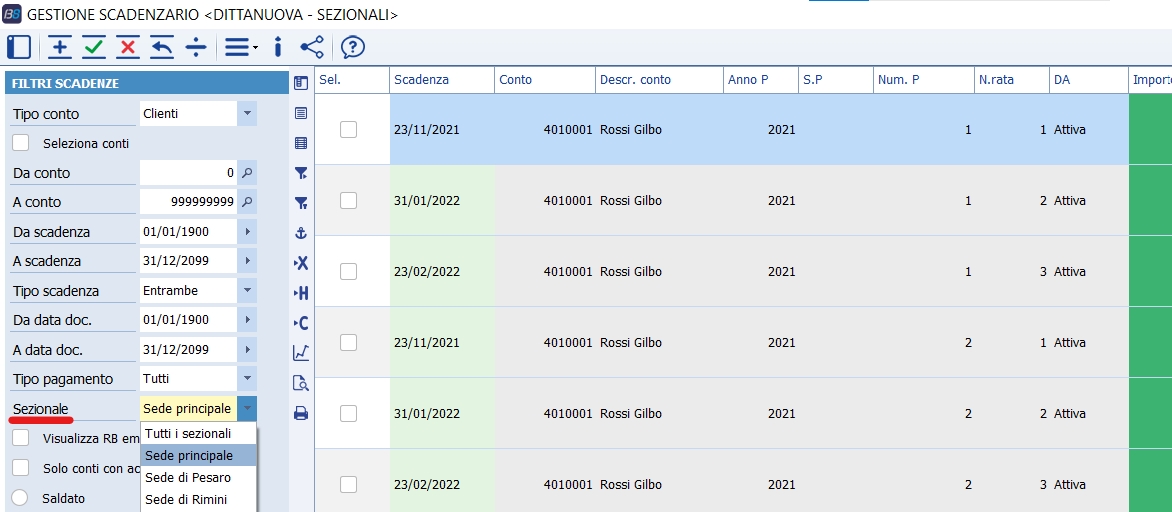The height and width of the screenshot is (512, 1172).
Task: Sort by the 'Num. P' column header
Action: click(923, 79)
